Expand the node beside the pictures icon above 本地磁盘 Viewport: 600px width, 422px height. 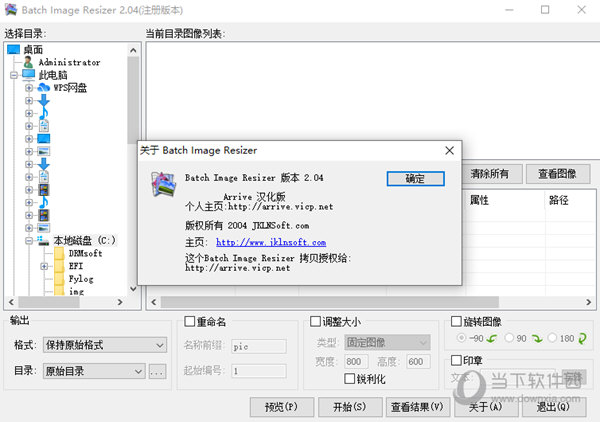click(x=29, y=228)
